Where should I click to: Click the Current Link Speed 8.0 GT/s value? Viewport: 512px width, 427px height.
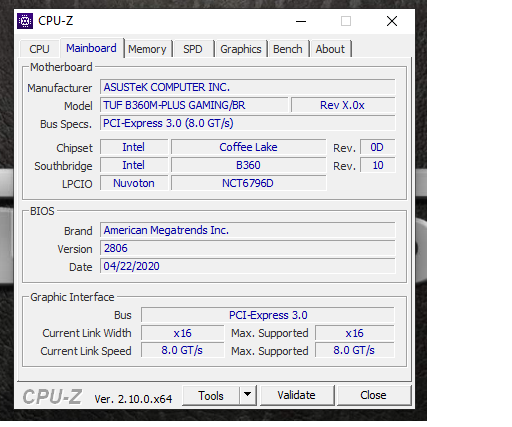click(x=183, y=350)
